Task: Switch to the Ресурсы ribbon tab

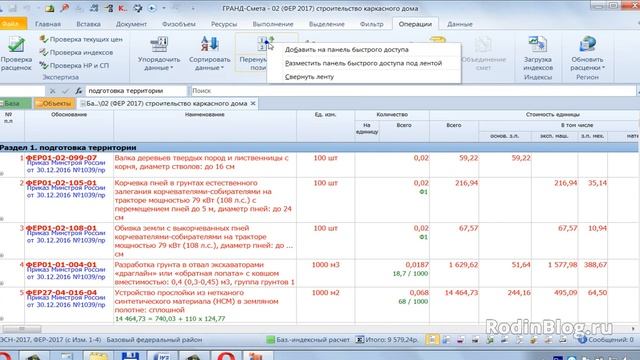Action: (x=224, y=24)
